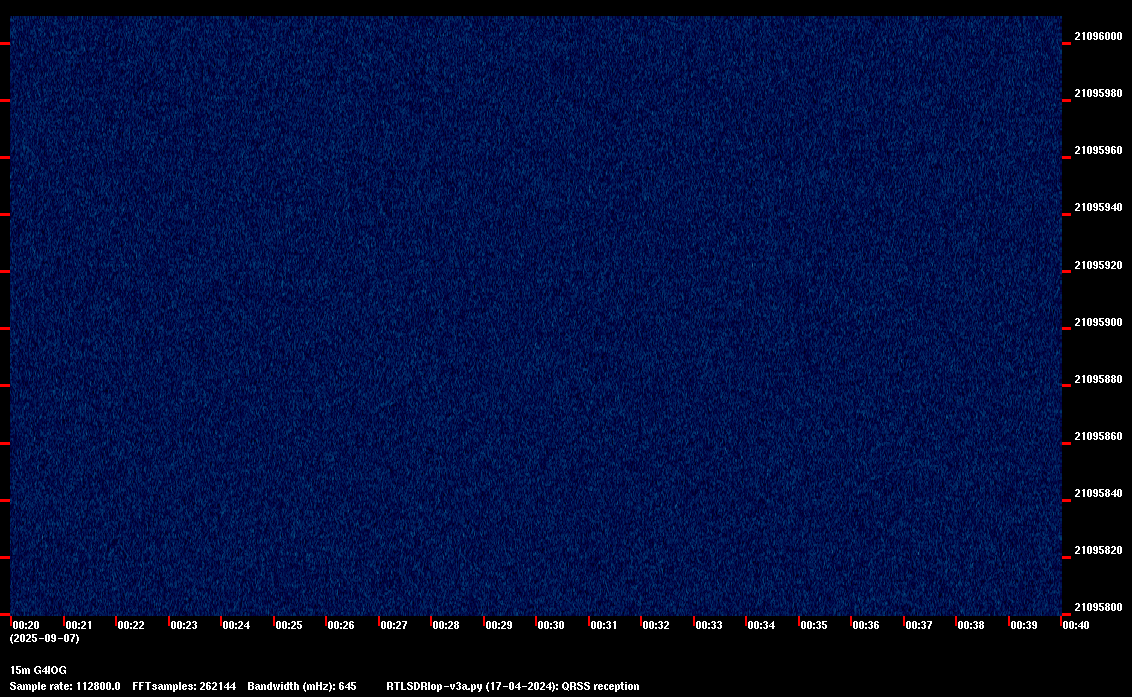Viewport: 1132px width, 697px height.
Task: Click the 15m G4IOG station label
Action: coord(38,670)
